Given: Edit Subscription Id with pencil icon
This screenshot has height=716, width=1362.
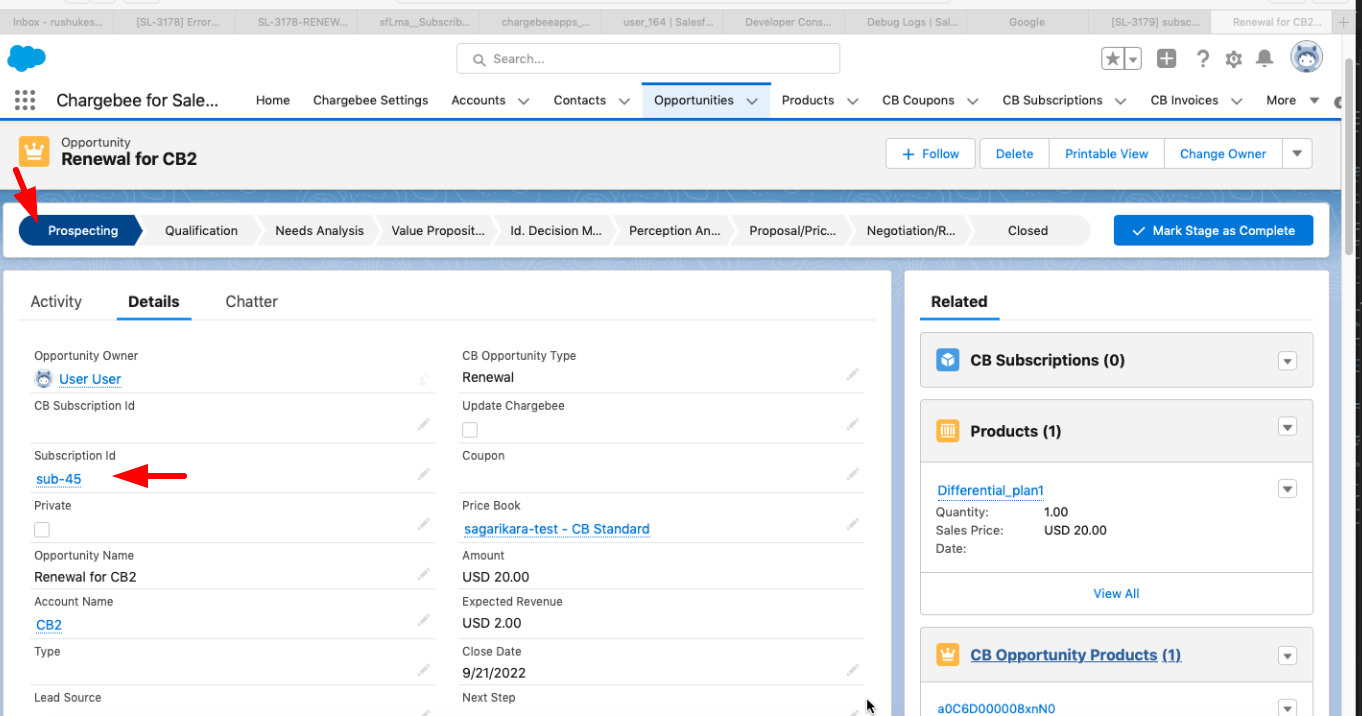Looking at the screenshot, I should (x=424, y=474).
